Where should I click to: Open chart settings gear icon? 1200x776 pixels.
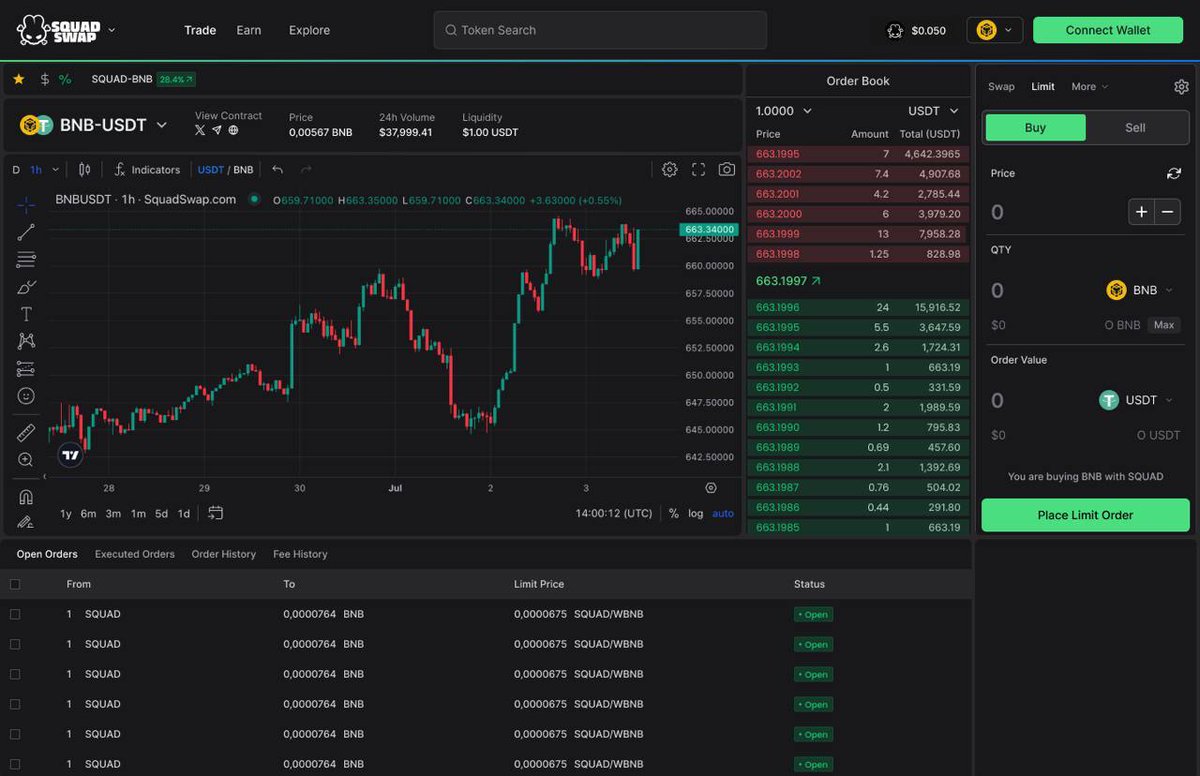[x=670, y=170]
